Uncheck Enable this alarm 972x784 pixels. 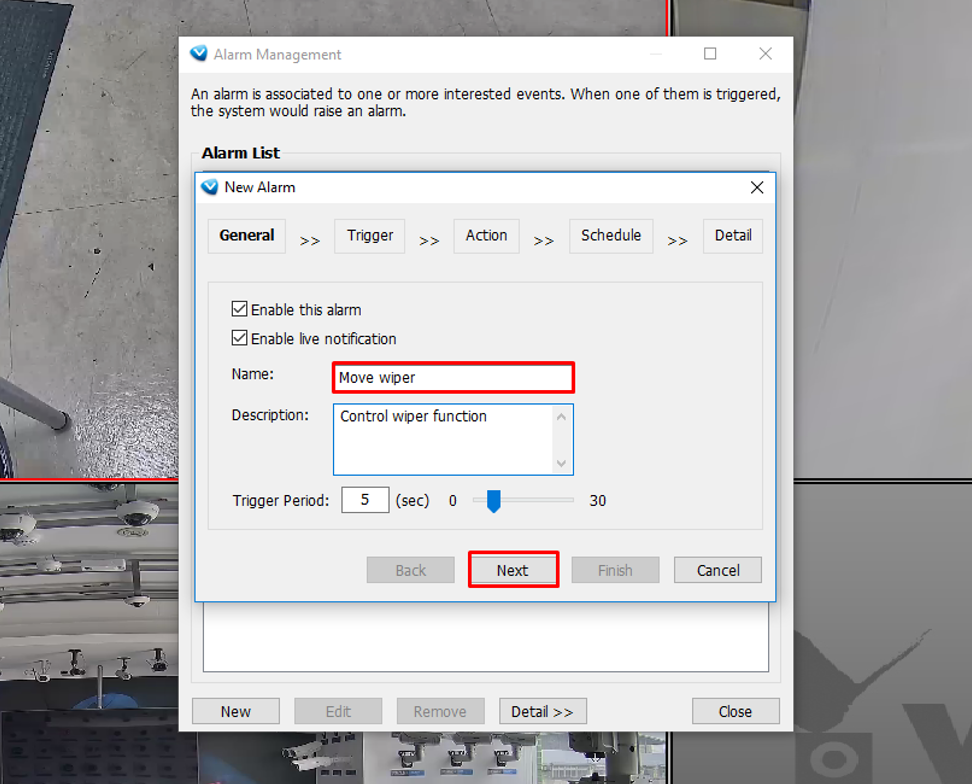pos(239,310)
